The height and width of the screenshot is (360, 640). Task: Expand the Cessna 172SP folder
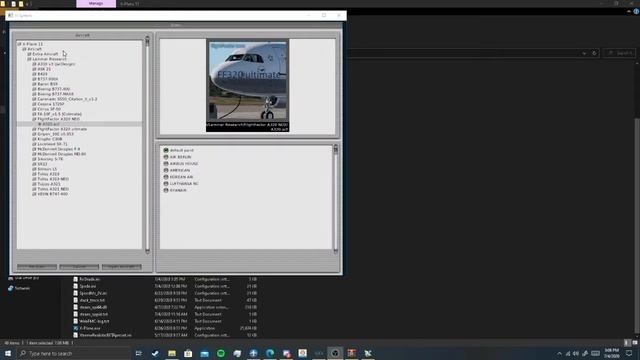[34, 104]
